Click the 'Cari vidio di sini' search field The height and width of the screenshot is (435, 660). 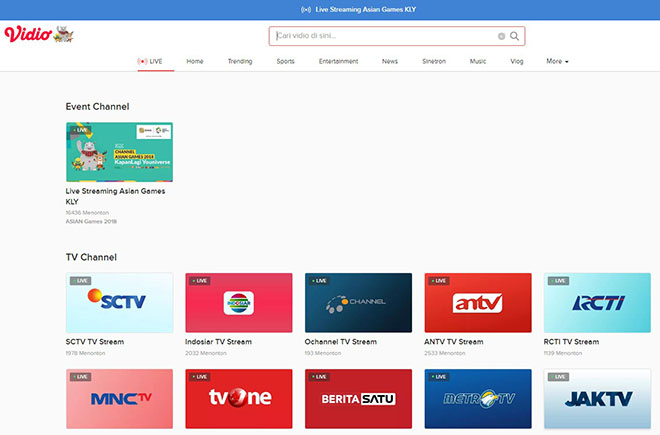tap(385, 36)
